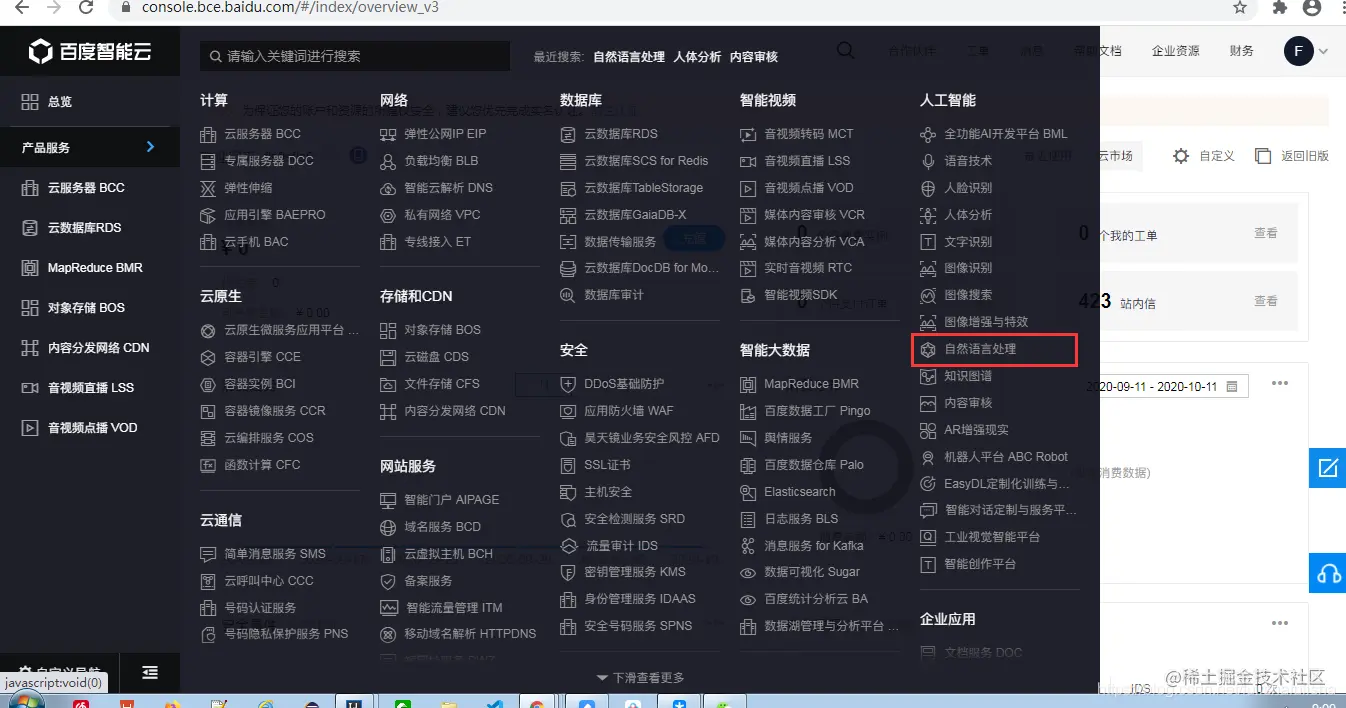Click the 人脸识别 icon

[x=928, y=188]
